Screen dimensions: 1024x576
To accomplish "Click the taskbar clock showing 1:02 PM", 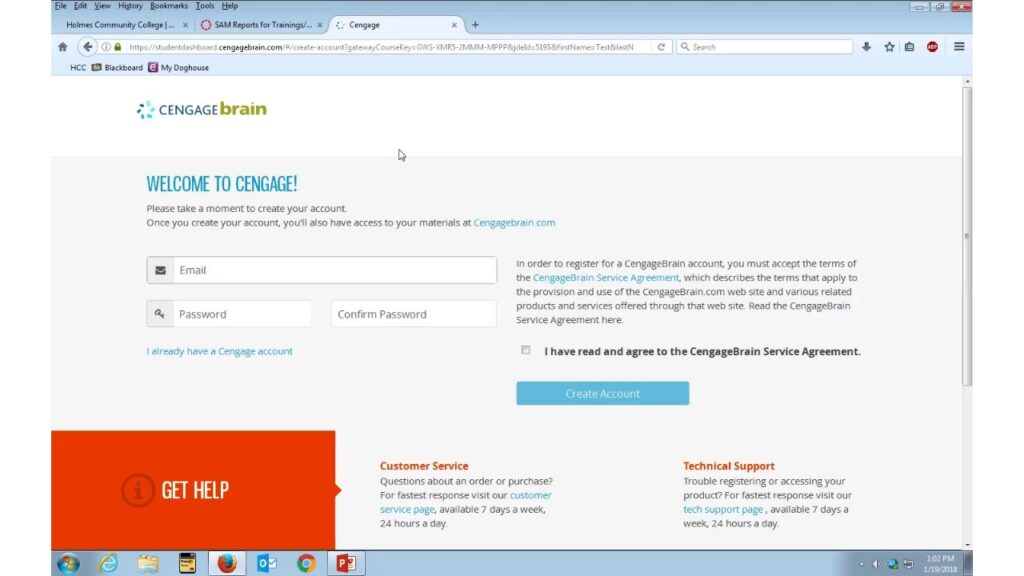I will click(x=940, y=564).
